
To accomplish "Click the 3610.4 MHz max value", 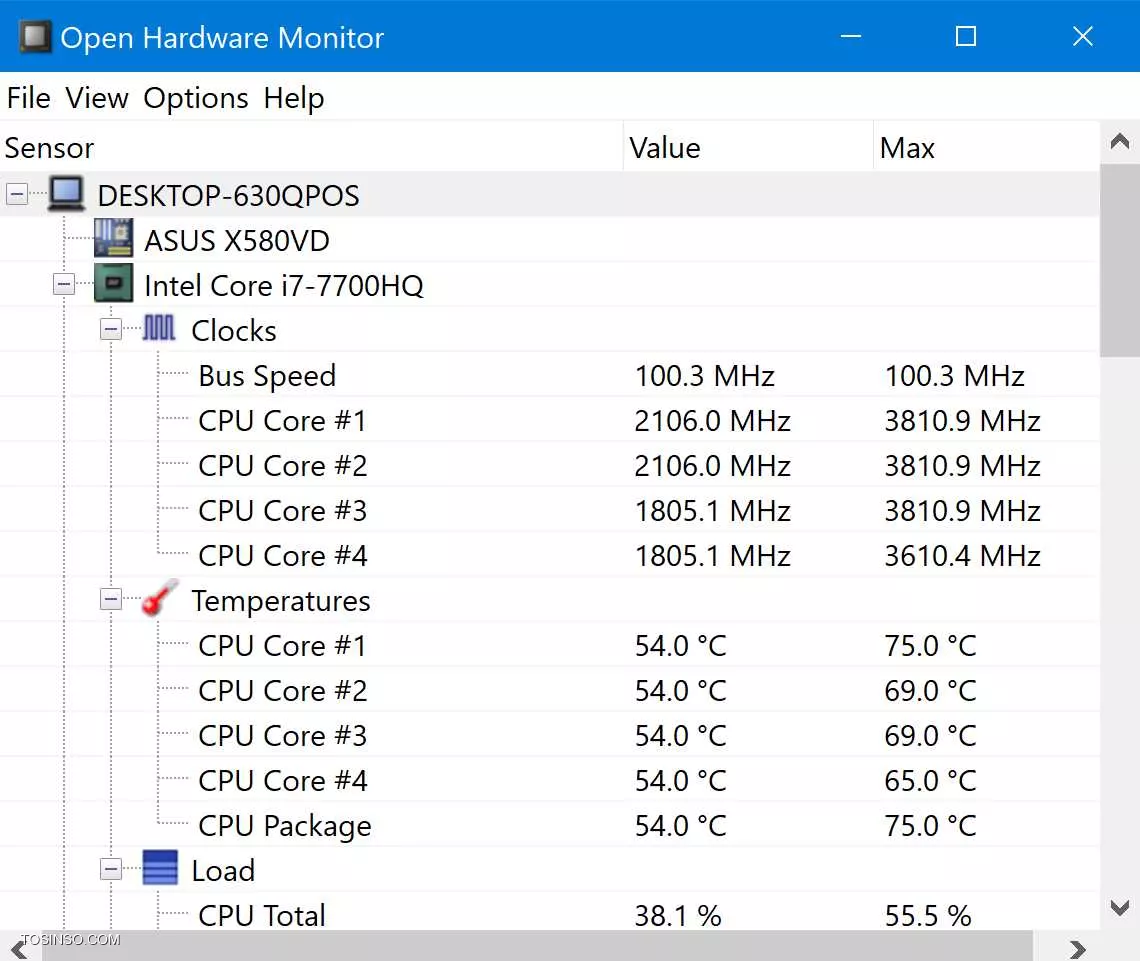I will (x=962, y=556).
